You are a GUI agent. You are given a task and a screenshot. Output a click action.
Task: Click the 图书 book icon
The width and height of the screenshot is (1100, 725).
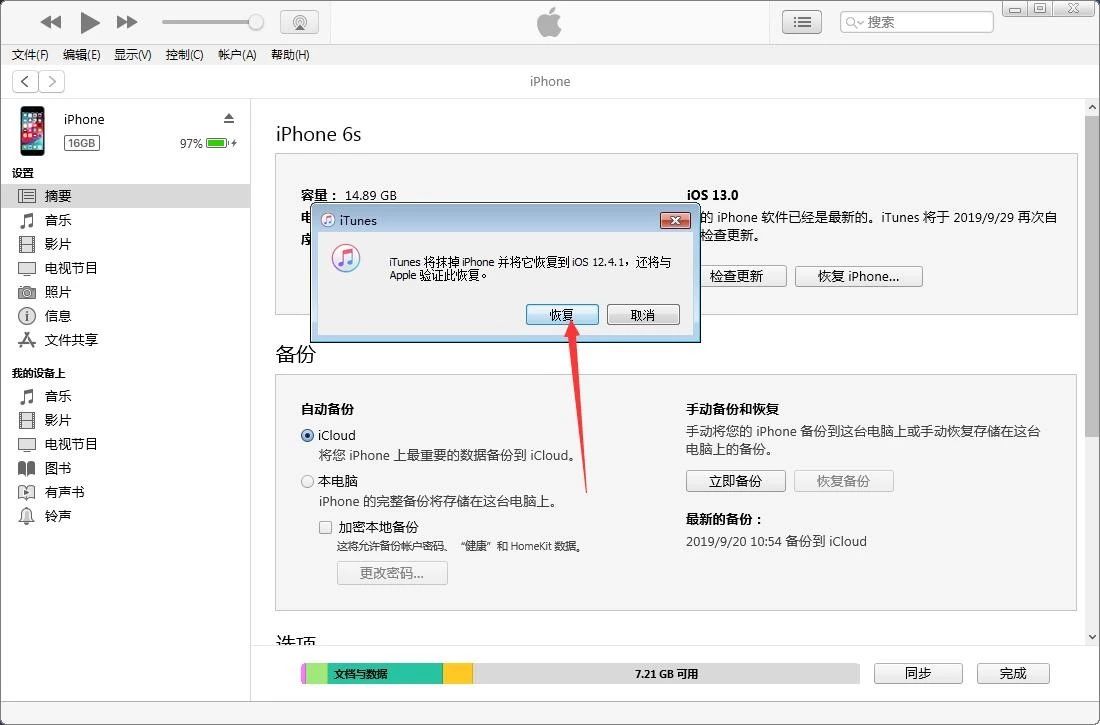coord(27,468)
